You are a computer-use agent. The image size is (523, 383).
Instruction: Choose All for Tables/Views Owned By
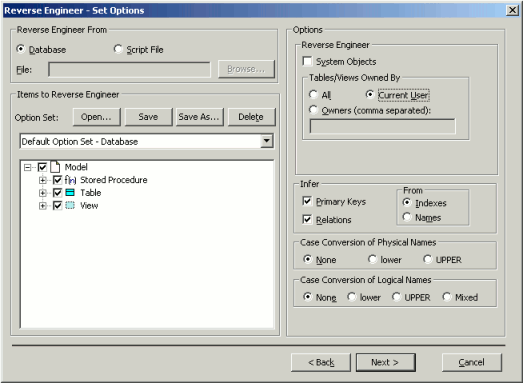313,94
